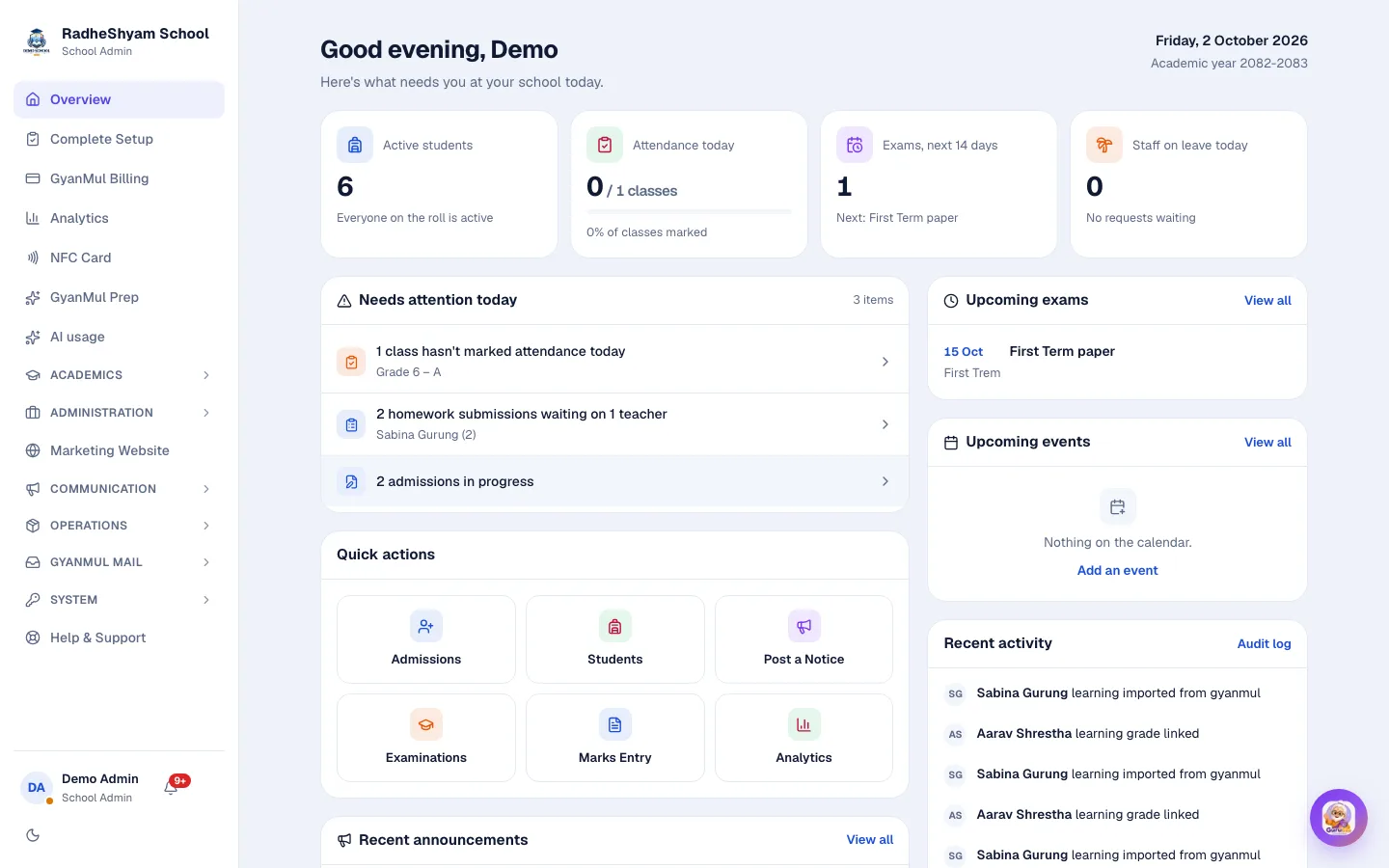This screenshot has width=1389, height=868.
Task: Click the Overview home icon in sidebar
Action: pos(33,99)
